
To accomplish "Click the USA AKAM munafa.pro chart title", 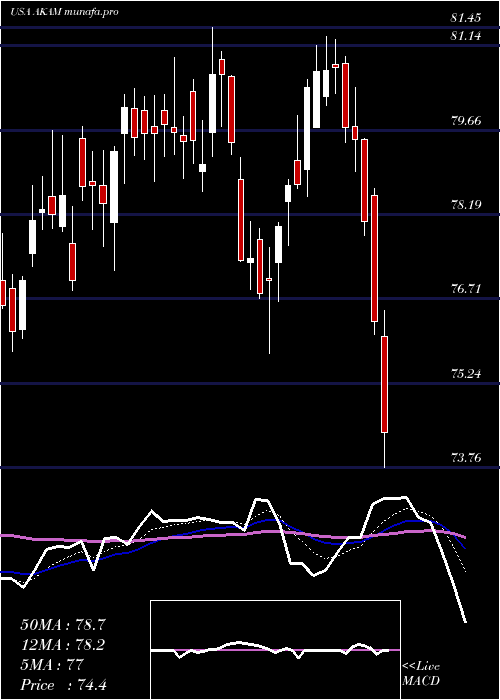I will coord(64,12).
